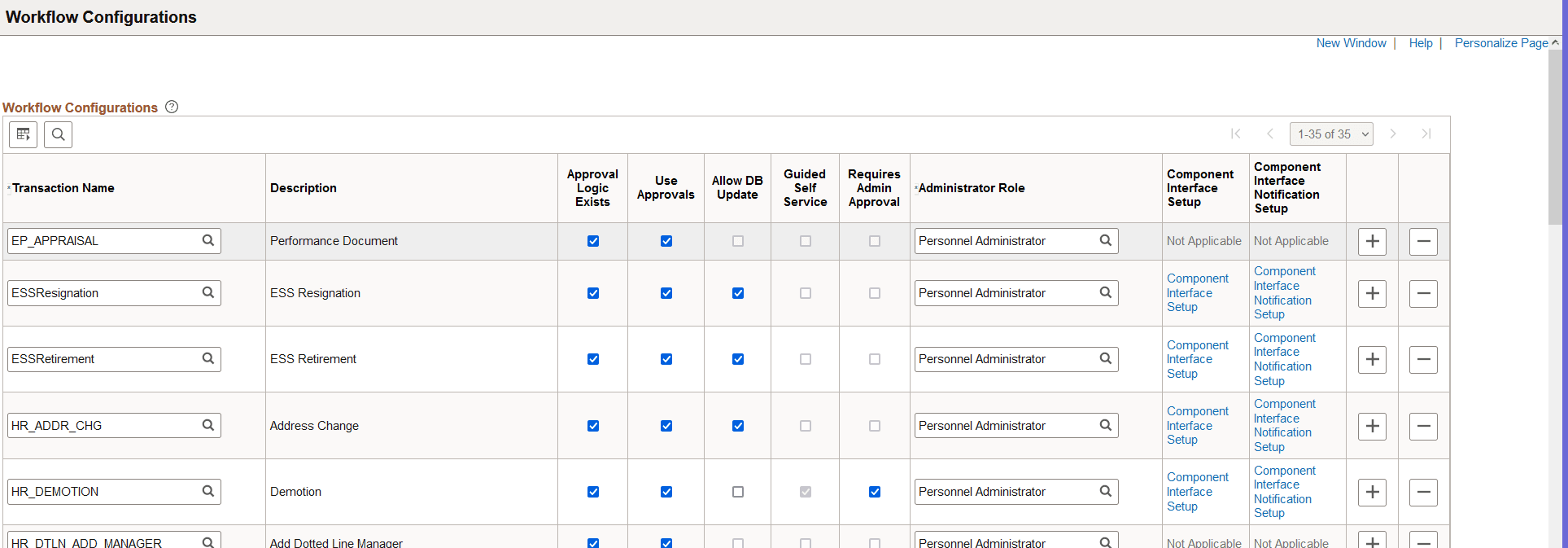Open Component Interface Setup for ESS Retirement
Viewport: 1568px width, 548px height.
point(1197,359)
